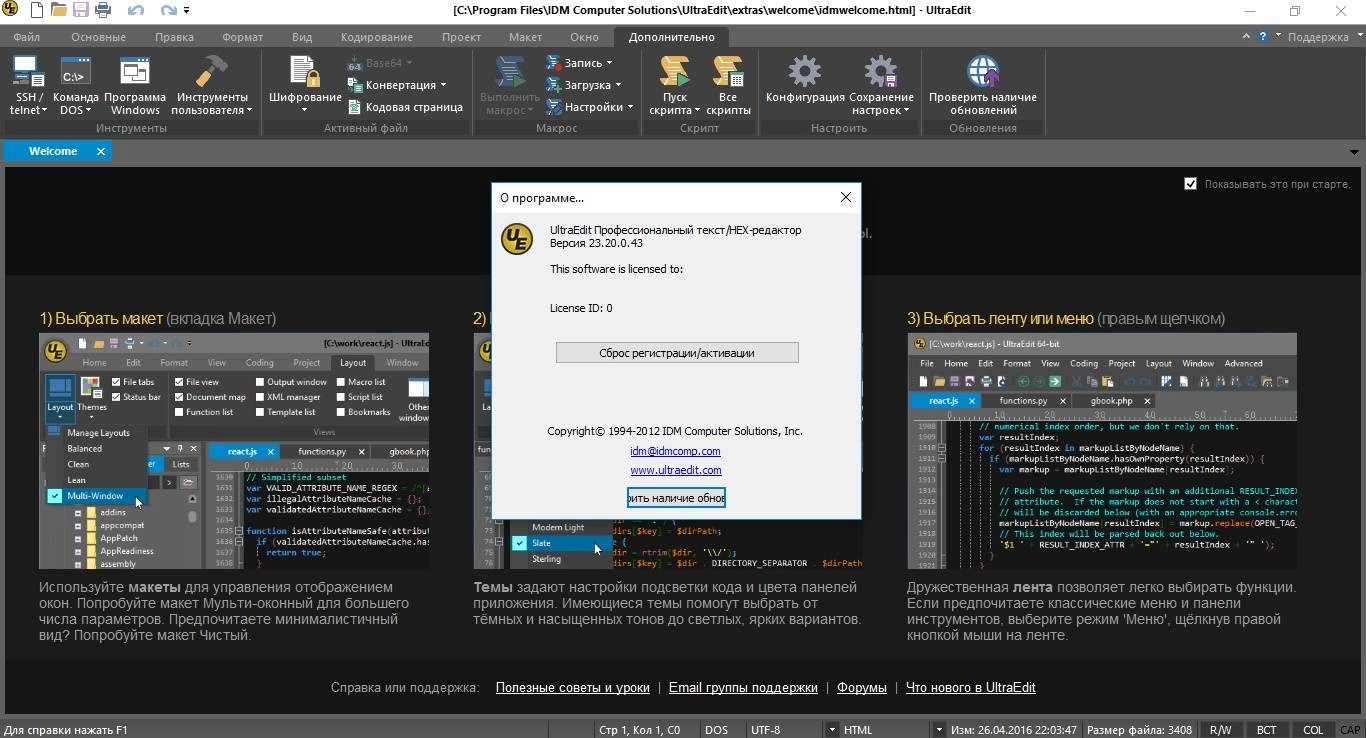Open the Конфигурация gear icon
1366x738 pixels.
805,80
